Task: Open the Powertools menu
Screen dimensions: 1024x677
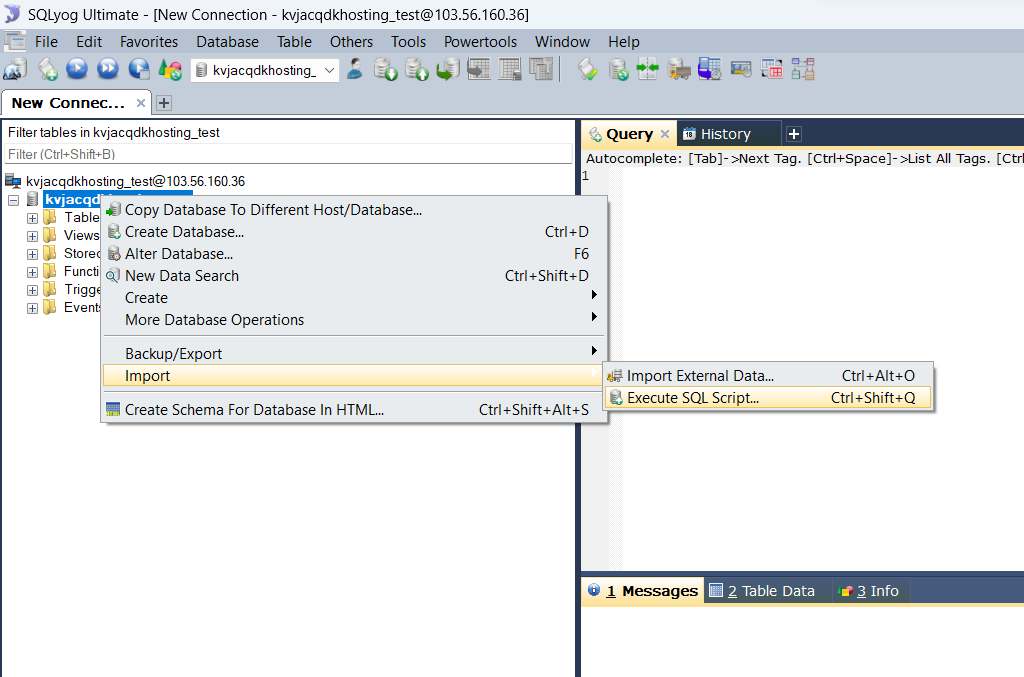Action: (480, 42)
